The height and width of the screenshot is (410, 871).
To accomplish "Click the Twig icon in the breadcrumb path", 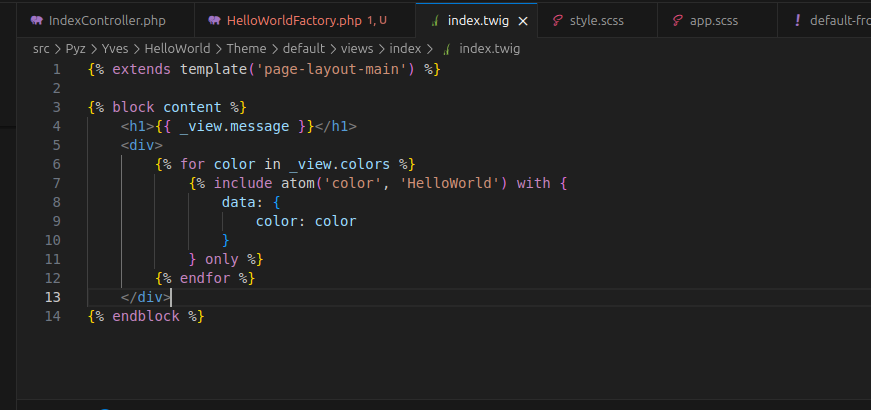I will pyautogui.click(x=446, y=49).
